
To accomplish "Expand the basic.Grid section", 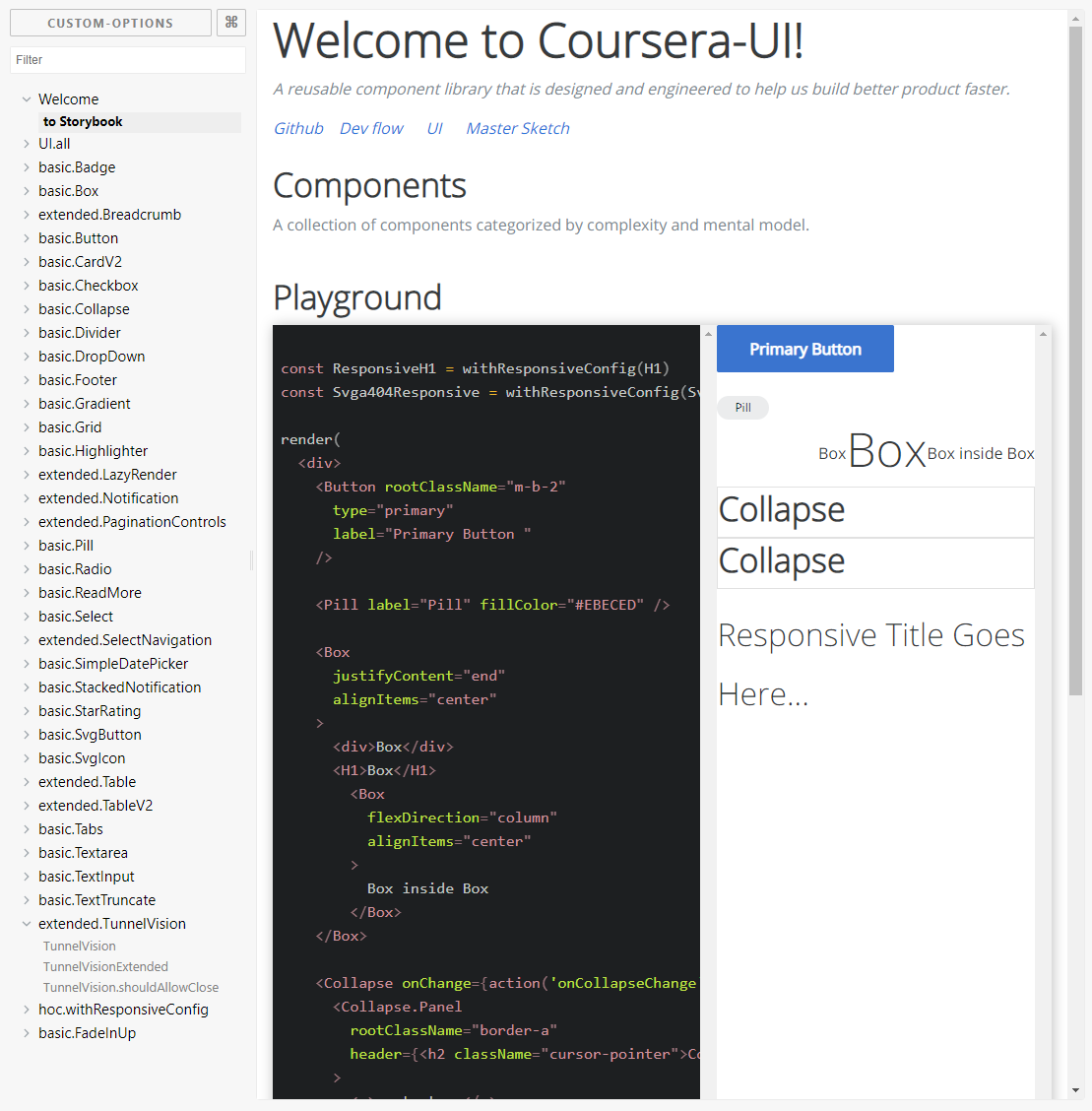I will point(70,427).
